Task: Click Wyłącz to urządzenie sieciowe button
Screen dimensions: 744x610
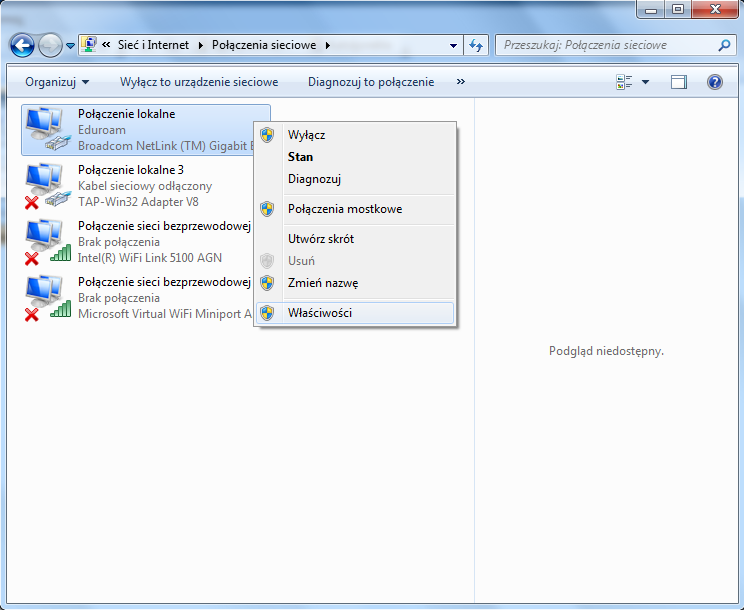Action: pos(199,82)
